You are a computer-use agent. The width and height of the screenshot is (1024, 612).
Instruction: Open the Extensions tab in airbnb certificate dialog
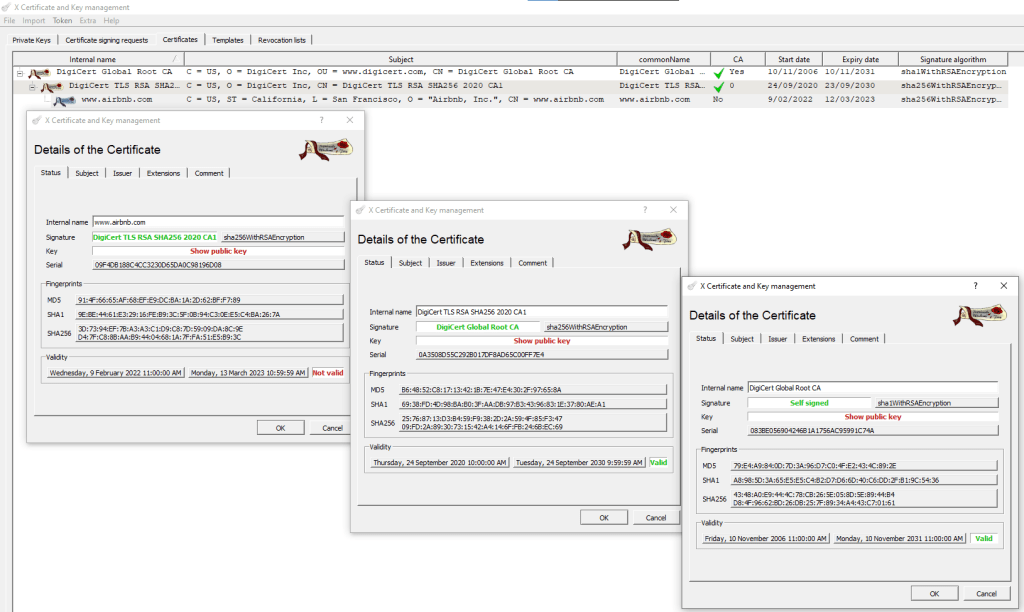coord(163,173)
